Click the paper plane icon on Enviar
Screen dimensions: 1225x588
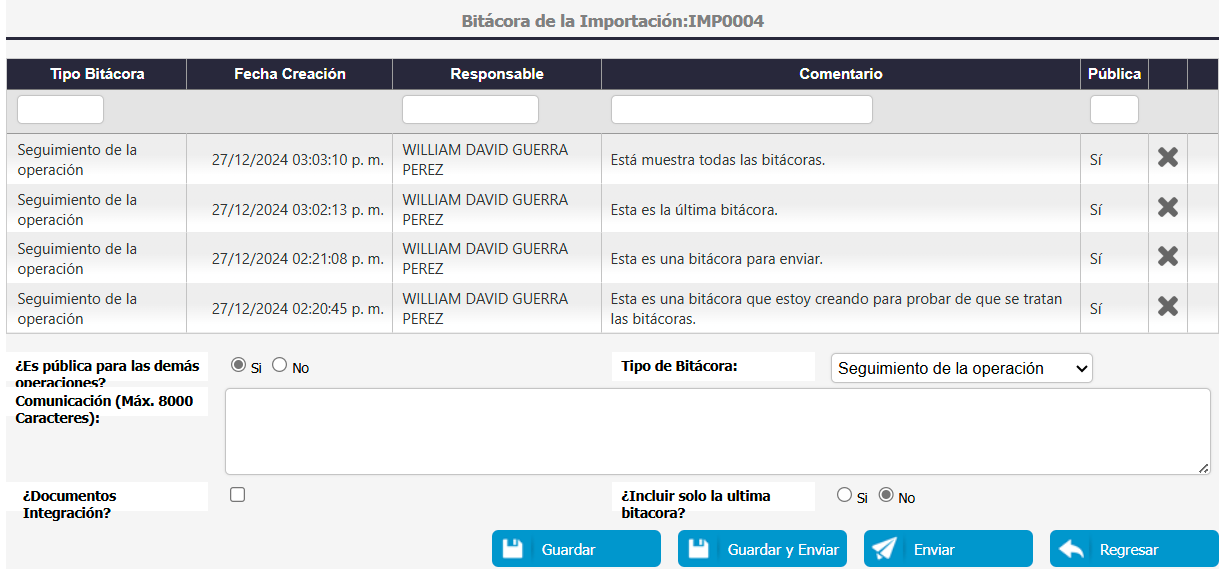point(884,549)
